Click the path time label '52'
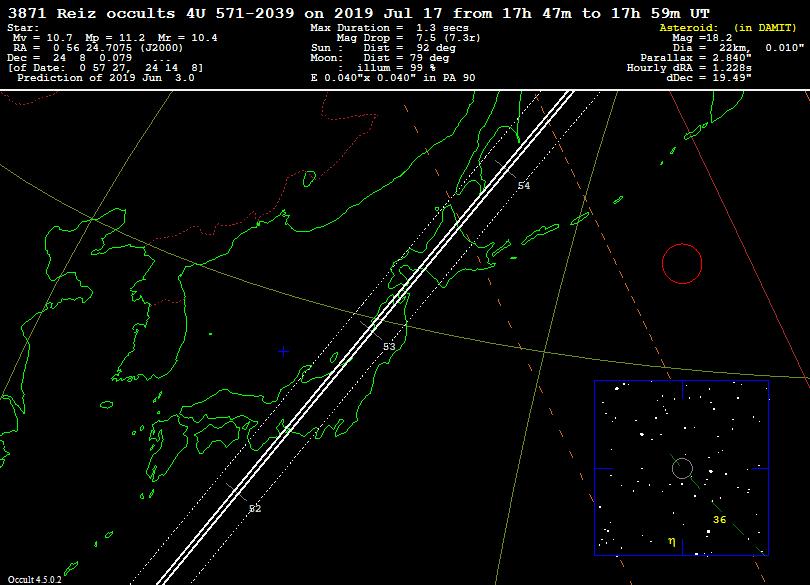The height and width of the screenshot is (585, 810). click(x=255, y=509)
